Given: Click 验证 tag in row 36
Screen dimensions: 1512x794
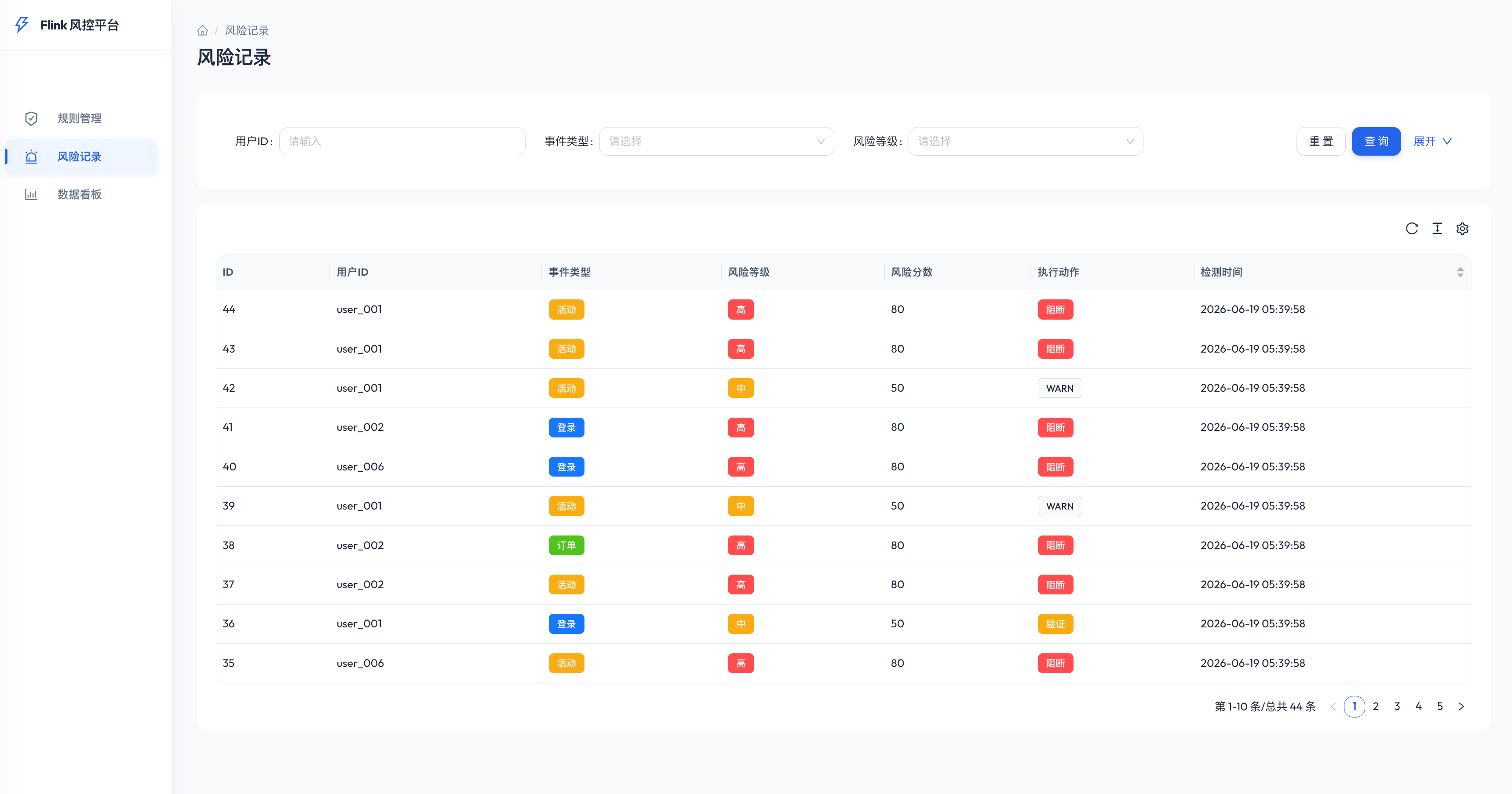Looking at the screenshot, I should tap(1055, 624).
